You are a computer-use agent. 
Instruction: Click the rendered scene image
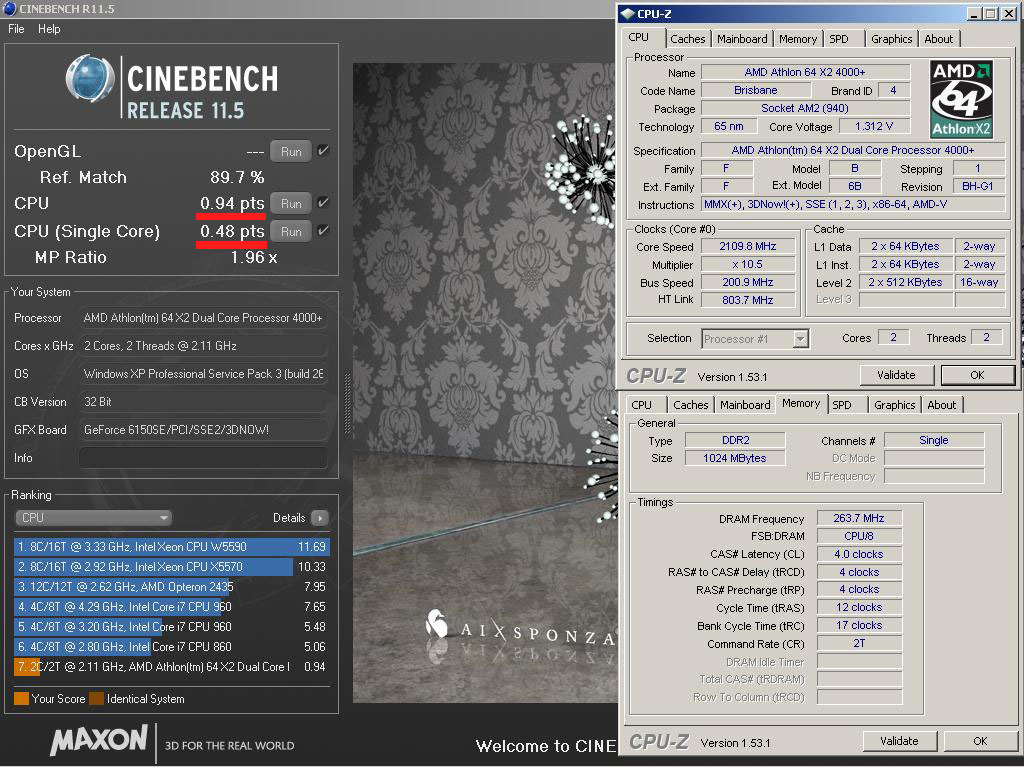click(485, 383)
